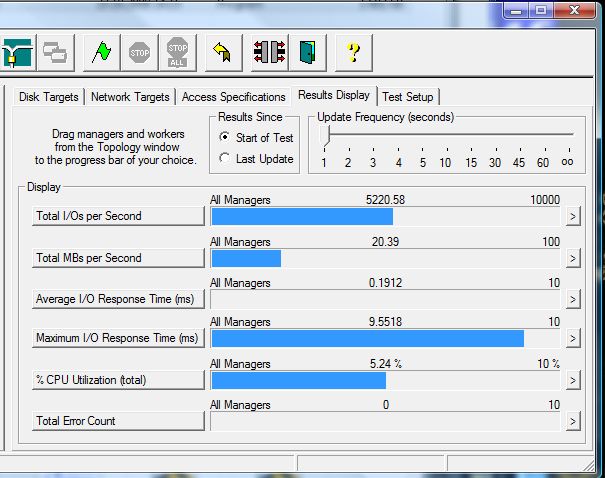Open help with the question mark icon

tap(354, 52)
